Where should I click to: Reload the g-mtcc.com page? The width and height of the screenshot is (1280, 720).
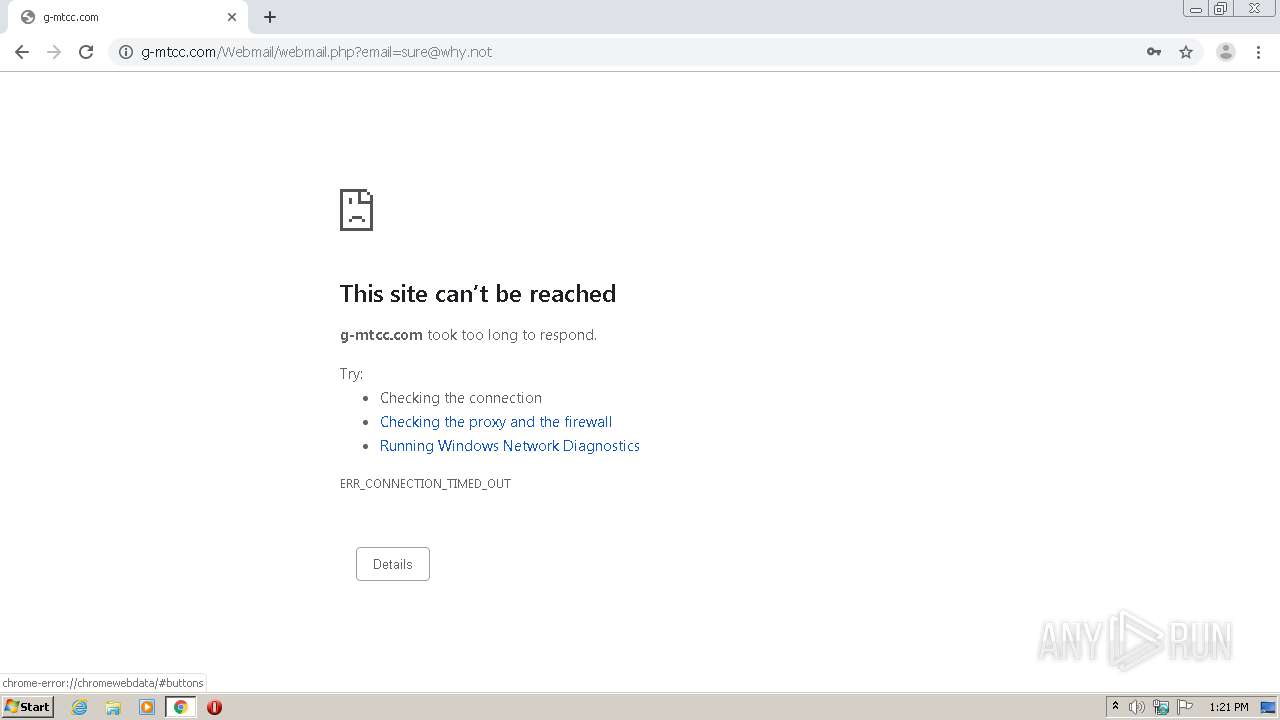[86, 52]
